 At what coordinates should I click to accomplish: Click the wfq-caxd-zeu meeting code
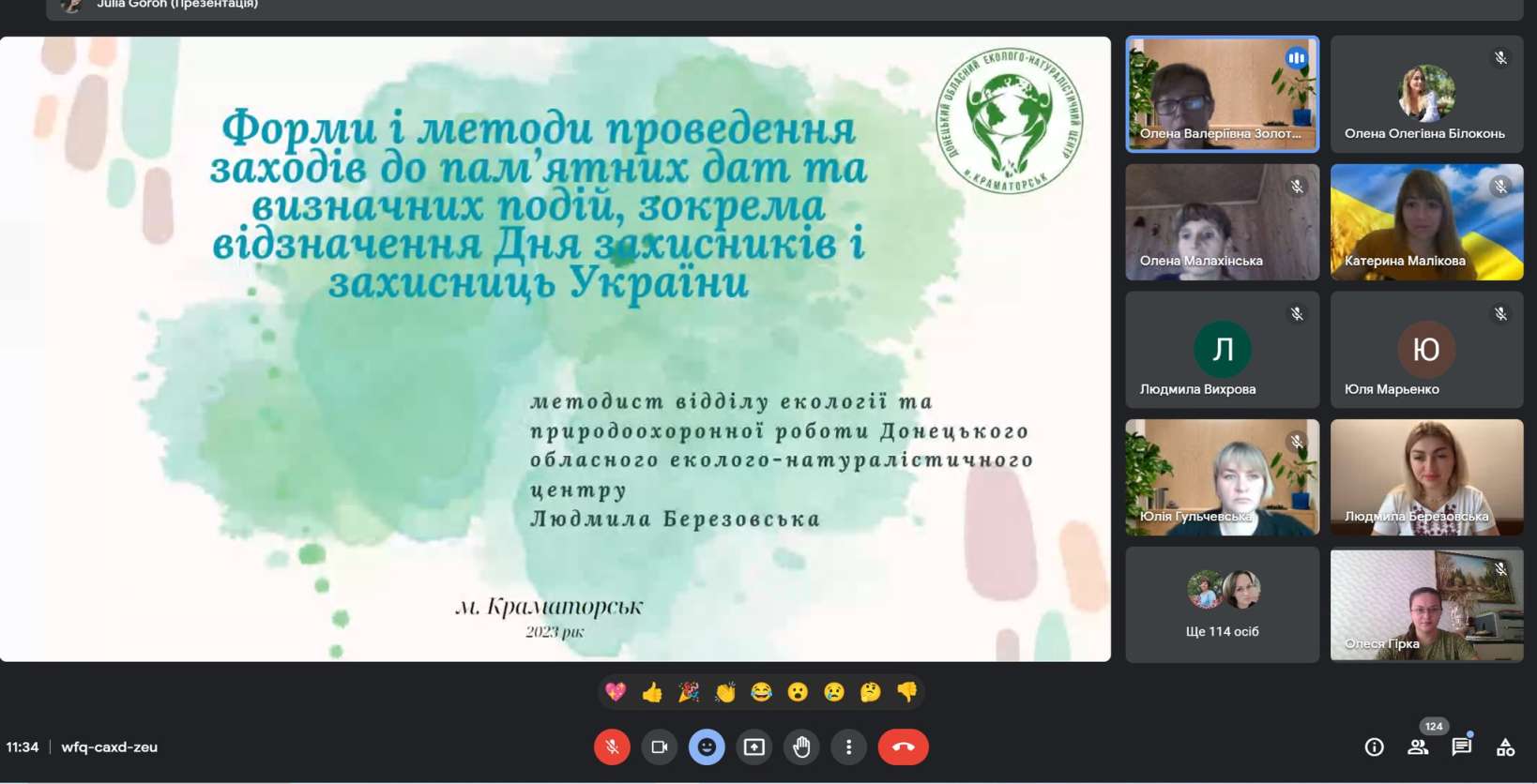109,747
